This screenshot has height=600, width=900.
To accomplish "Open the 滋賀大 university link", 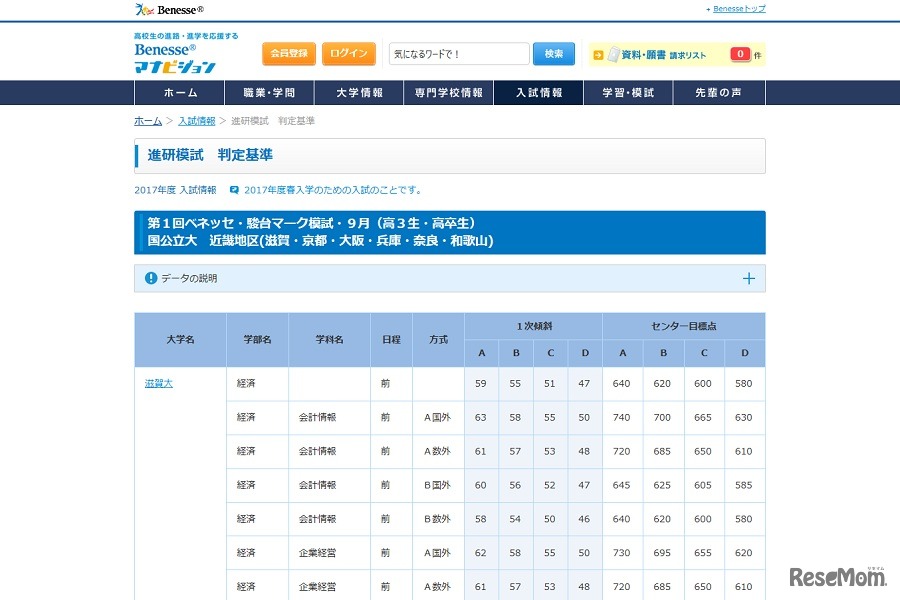I will click(x=158, y=383).
